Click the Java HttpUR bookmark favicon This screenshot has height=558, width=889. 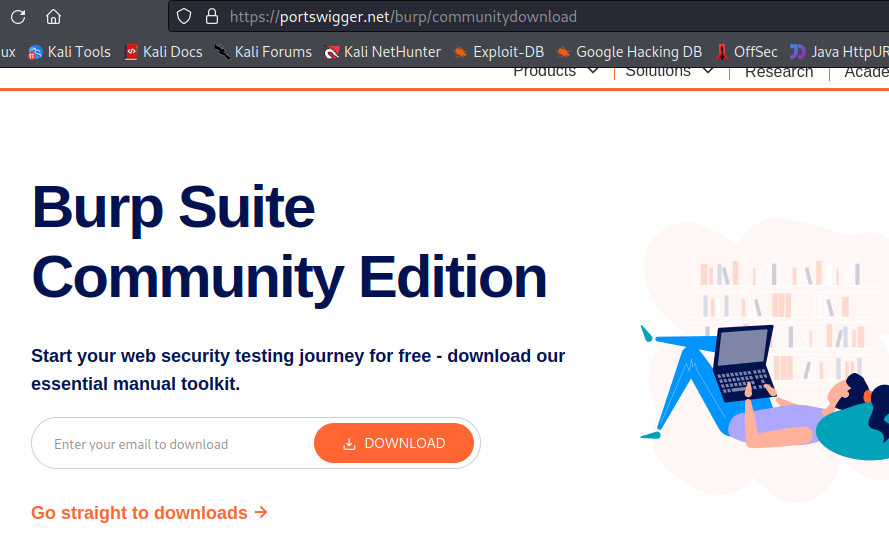[798, 52]
